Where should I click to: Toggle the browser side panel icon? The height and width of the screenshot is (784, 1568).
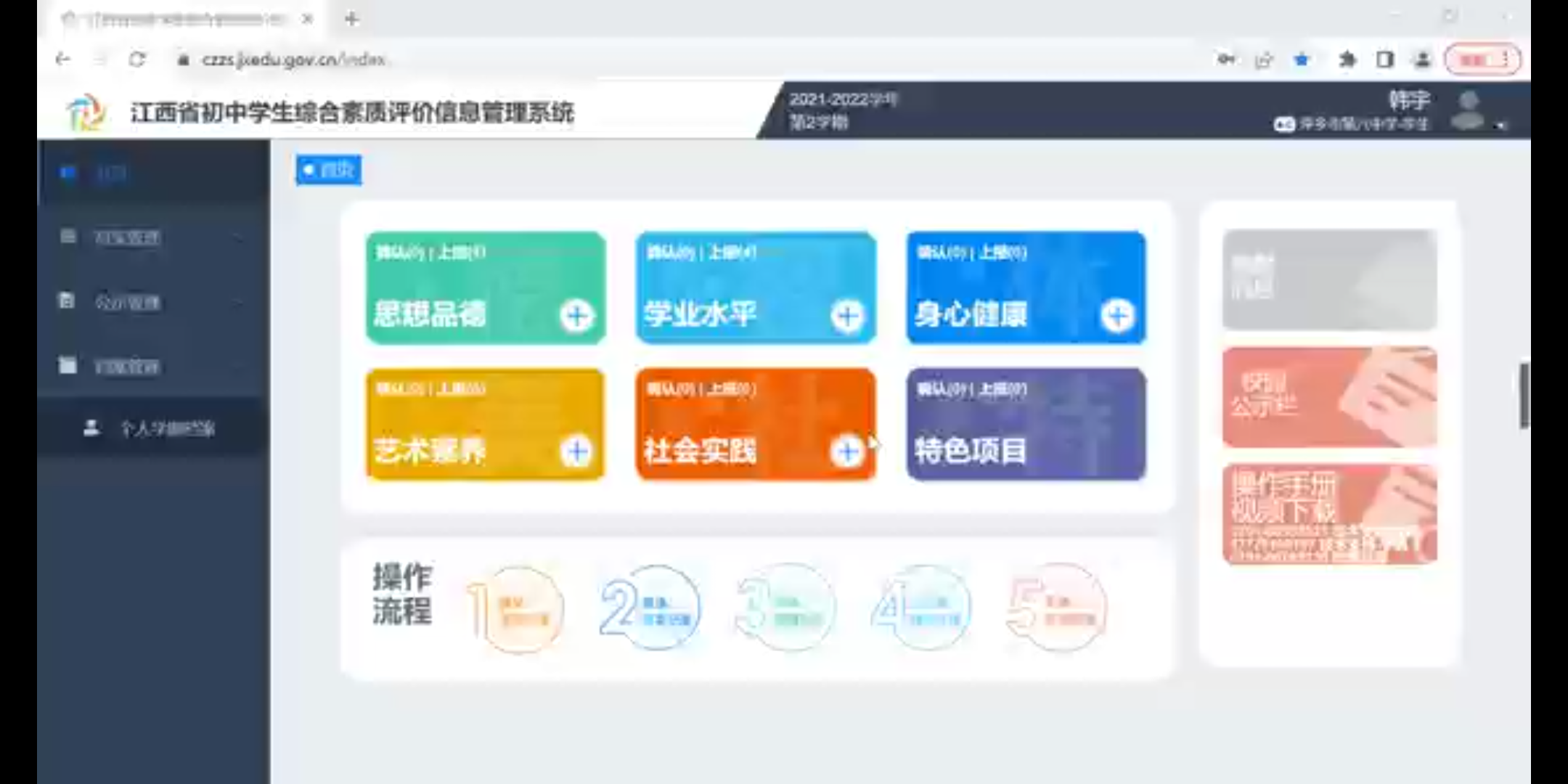[x=1385, y=60]
